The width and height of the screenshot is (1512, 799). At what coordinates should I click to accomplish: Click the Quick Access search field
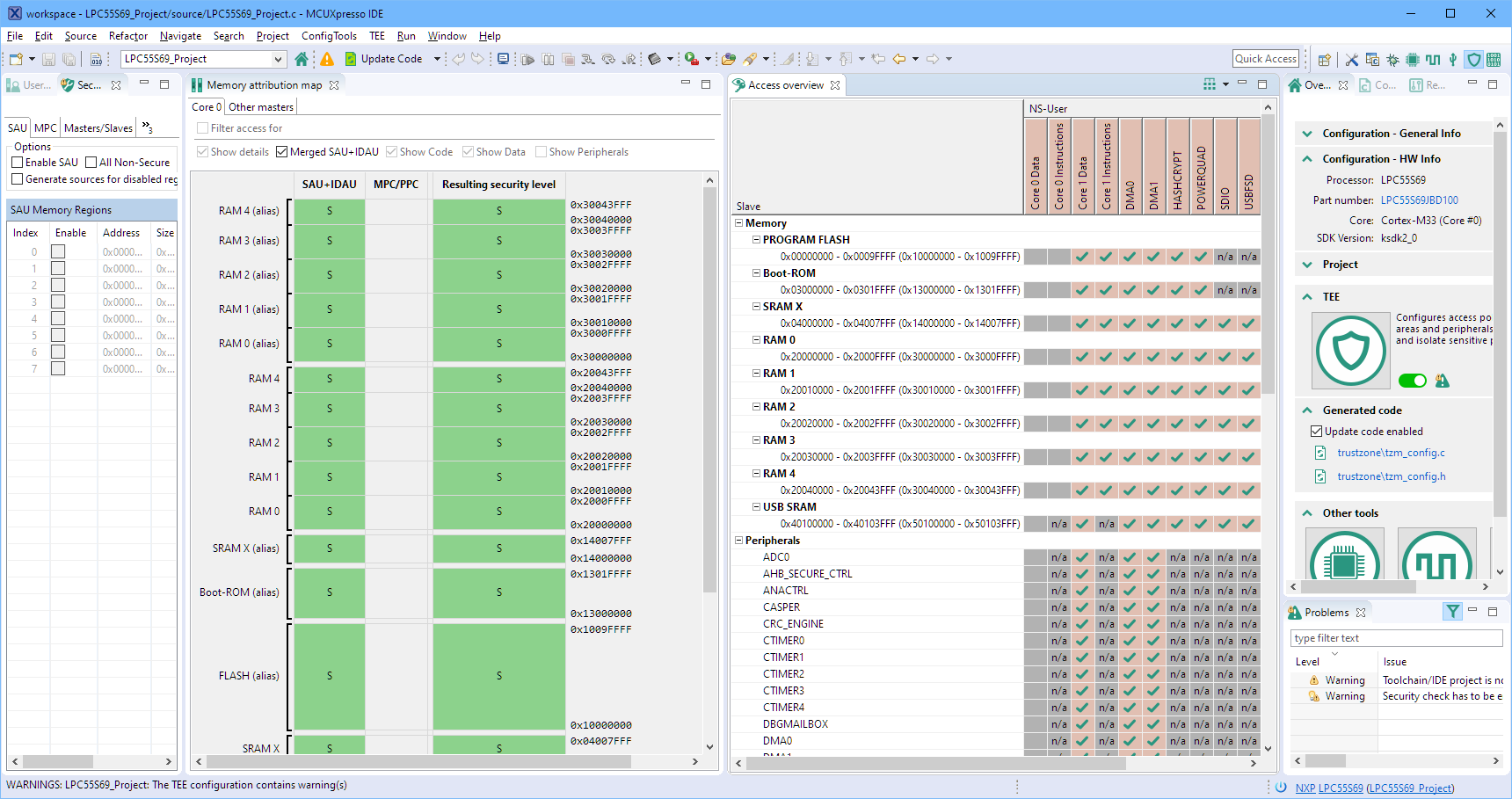tap(1265, 59)
